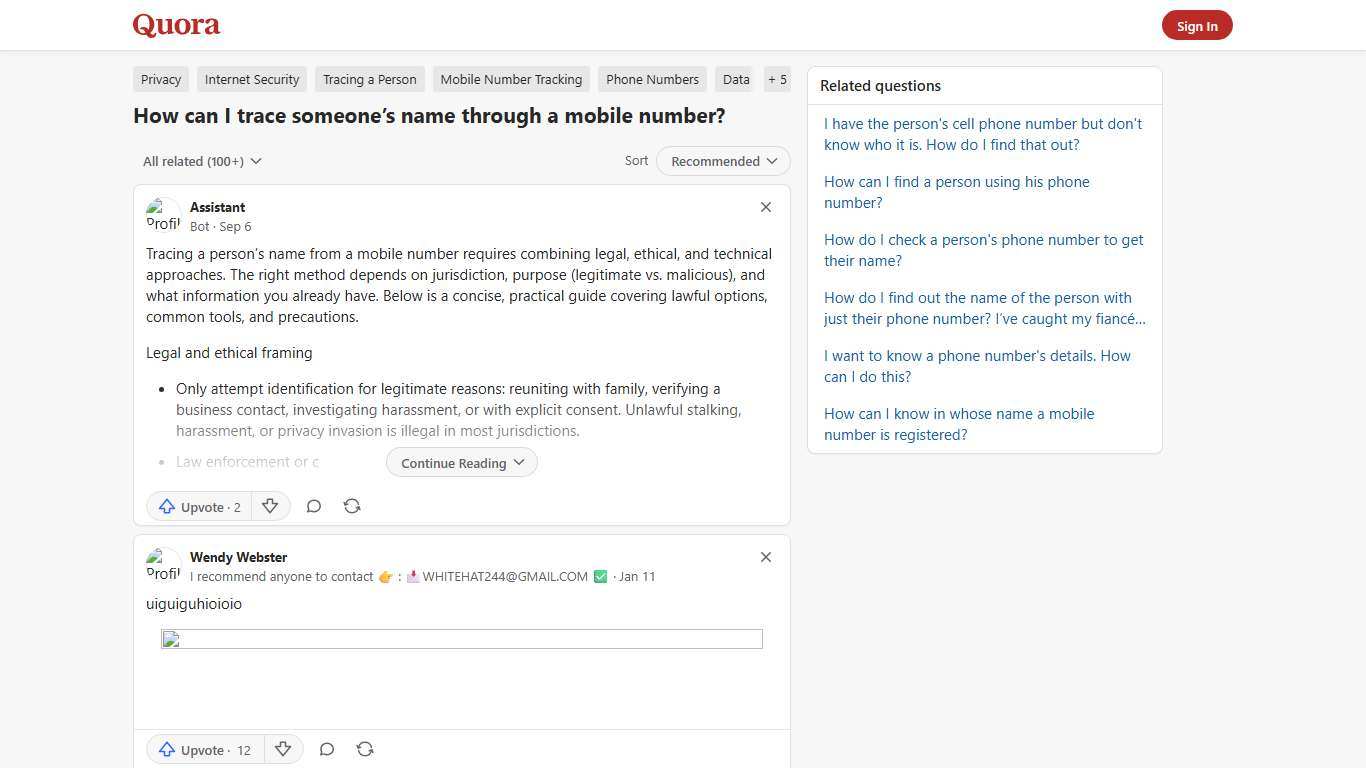Select the Privacy topic tag
Screen dimensions: 1366x768
(161, 79)
